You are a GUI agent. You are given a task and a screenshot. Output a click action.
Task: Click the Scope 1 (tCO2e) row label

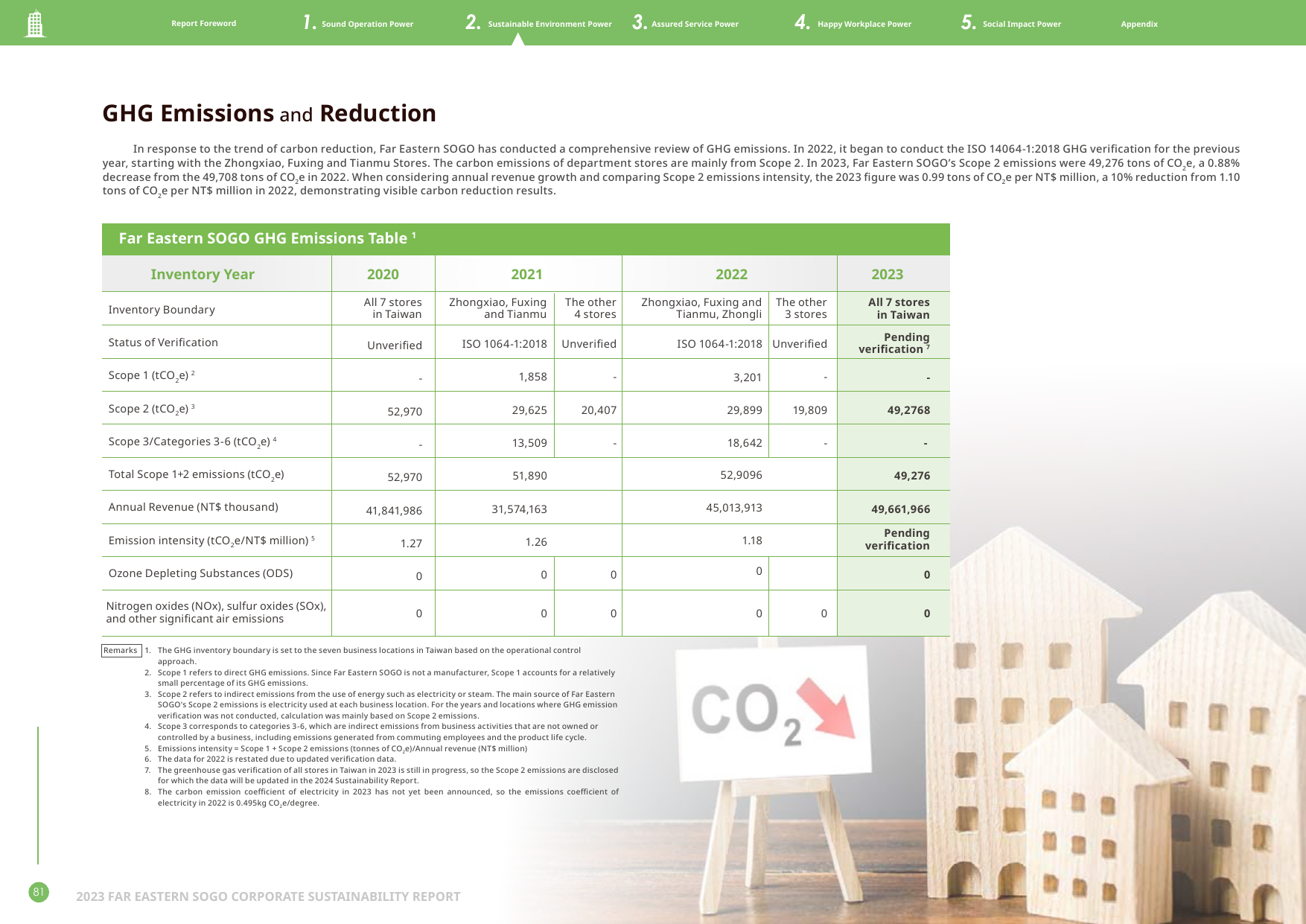151,375
